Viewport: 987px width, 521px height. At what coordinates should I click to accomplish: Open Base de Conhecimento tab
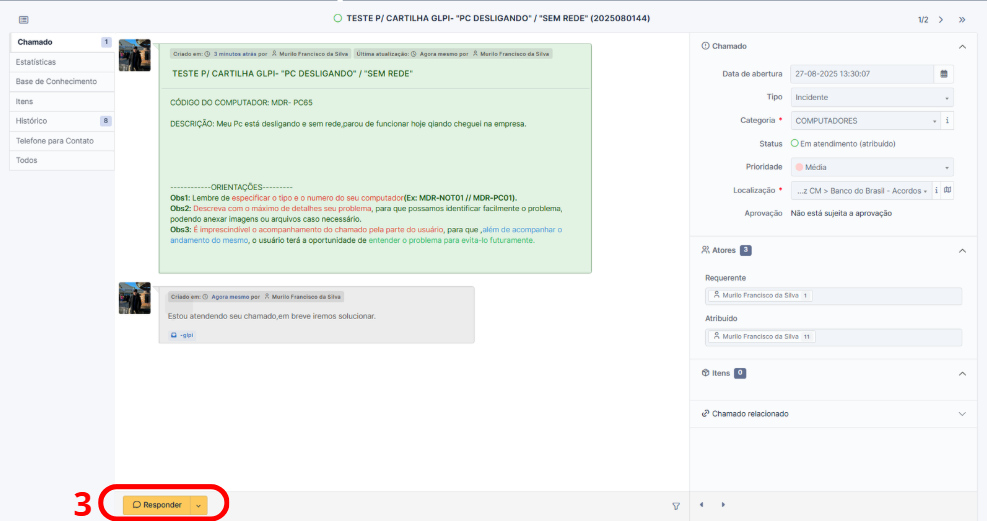[62, 82]
